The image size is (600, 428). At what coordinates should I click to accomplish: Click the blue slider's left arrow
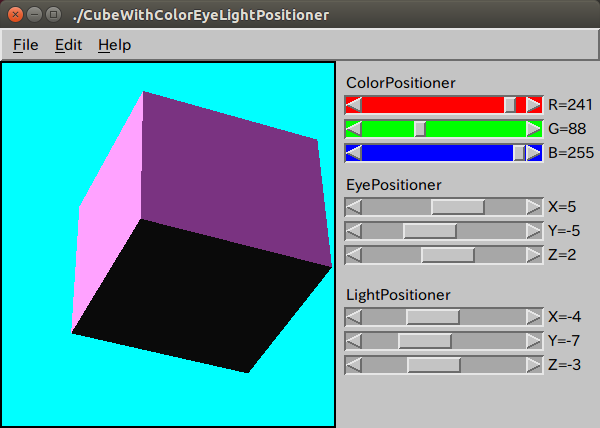pyautogui.click(x=354, y=153)
